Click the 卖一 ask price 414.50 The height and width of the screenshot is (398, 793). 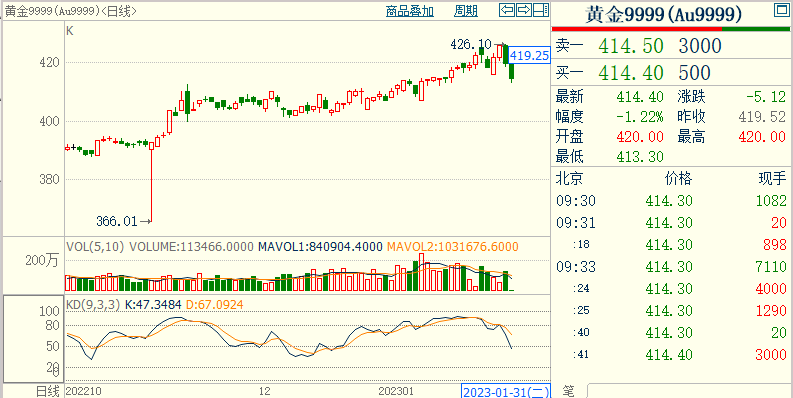pyautogui.click(x=631, y=46)
